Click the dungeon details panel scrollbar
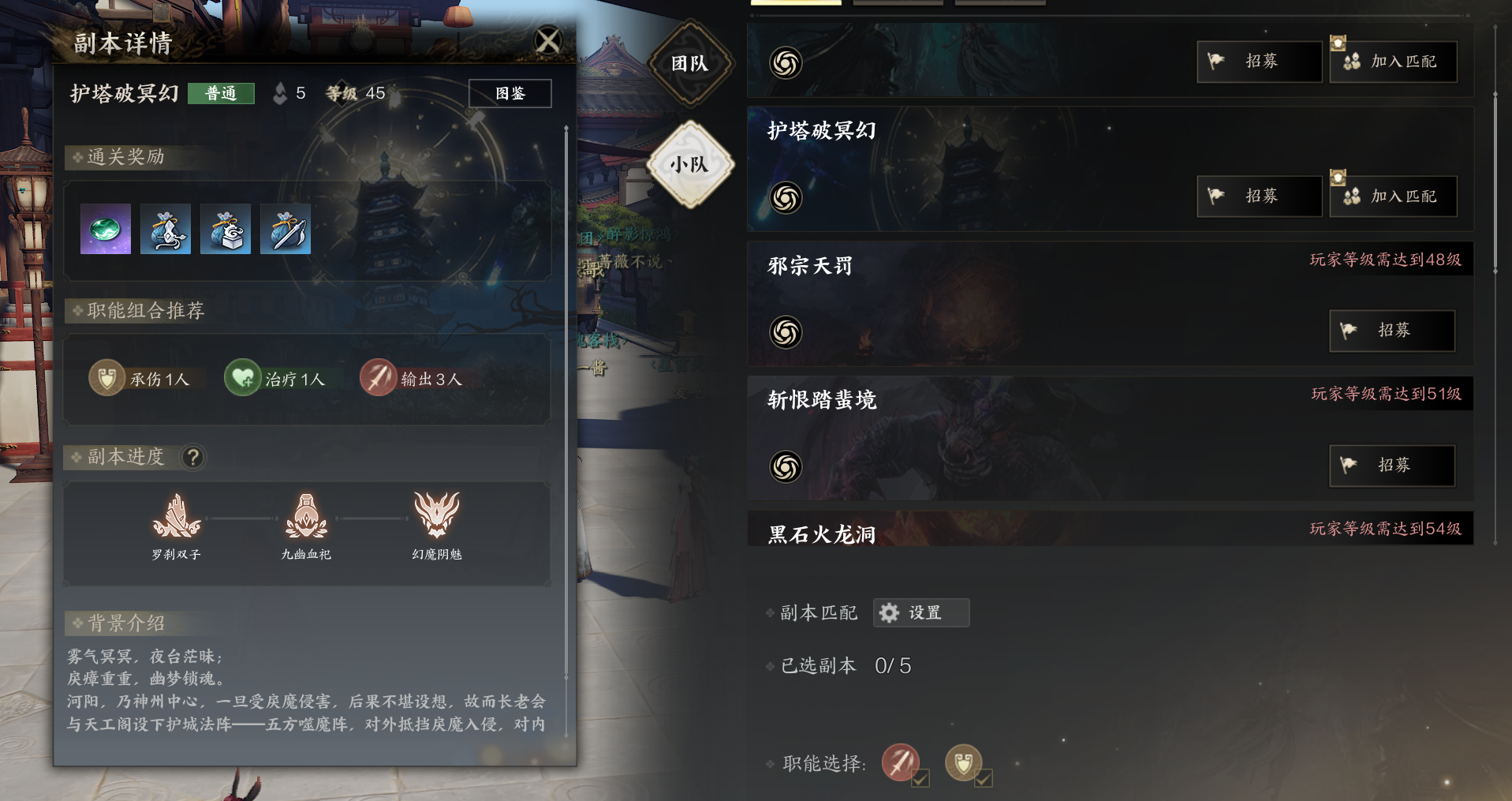1512x801 pixels. [566, 402]
